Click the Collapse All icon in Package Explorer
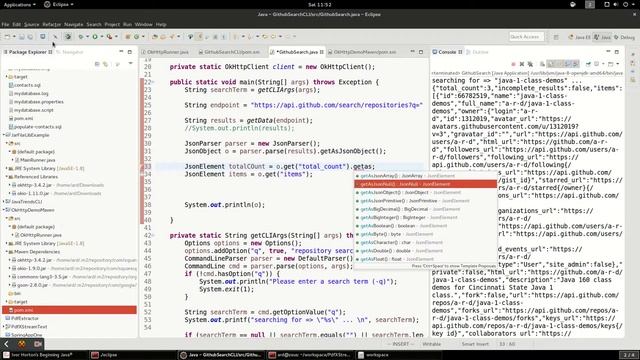 (97, 64)
